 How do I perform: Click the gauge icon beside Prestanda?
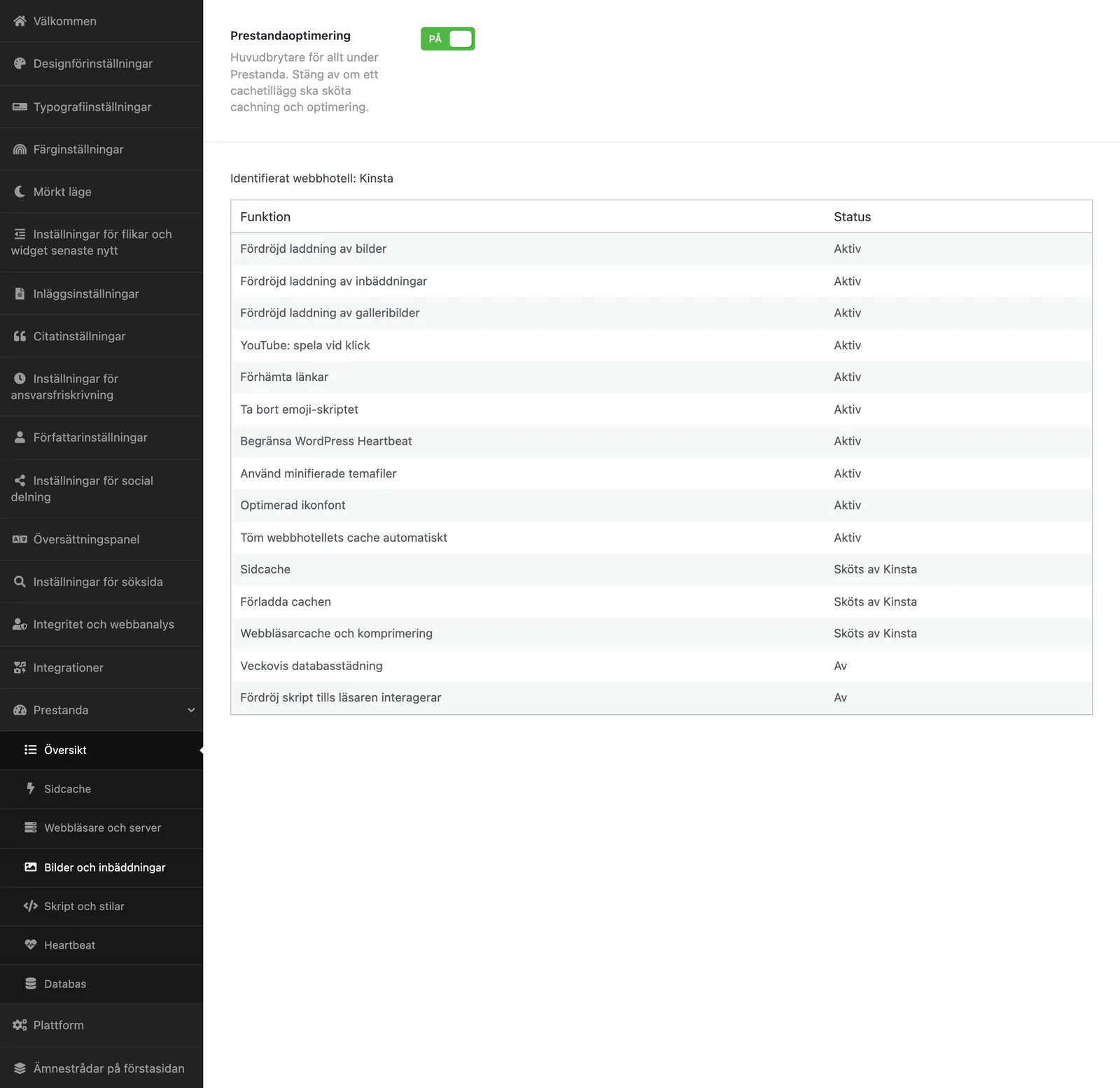pos(20,710)
